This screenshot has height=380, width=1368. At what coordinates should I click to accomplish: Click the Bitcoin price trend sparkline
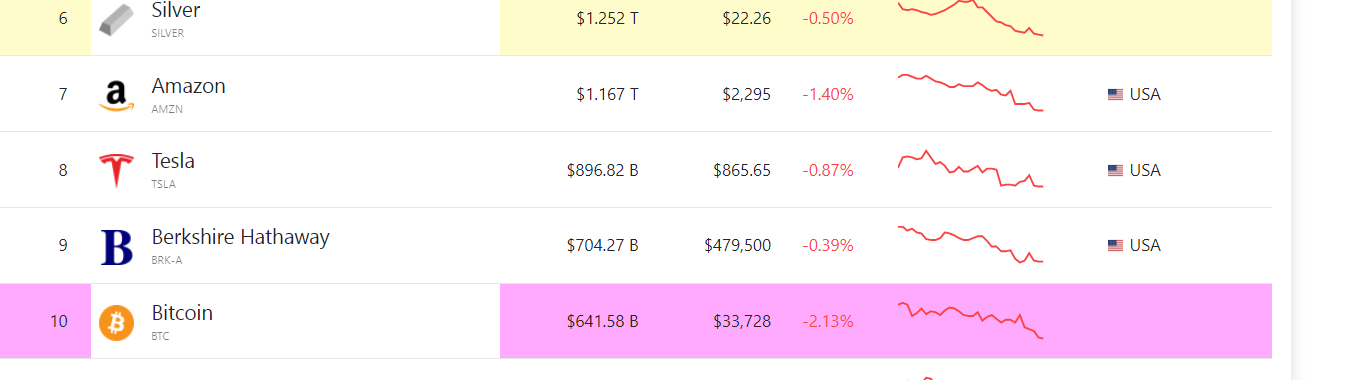(x=971, y=320)
